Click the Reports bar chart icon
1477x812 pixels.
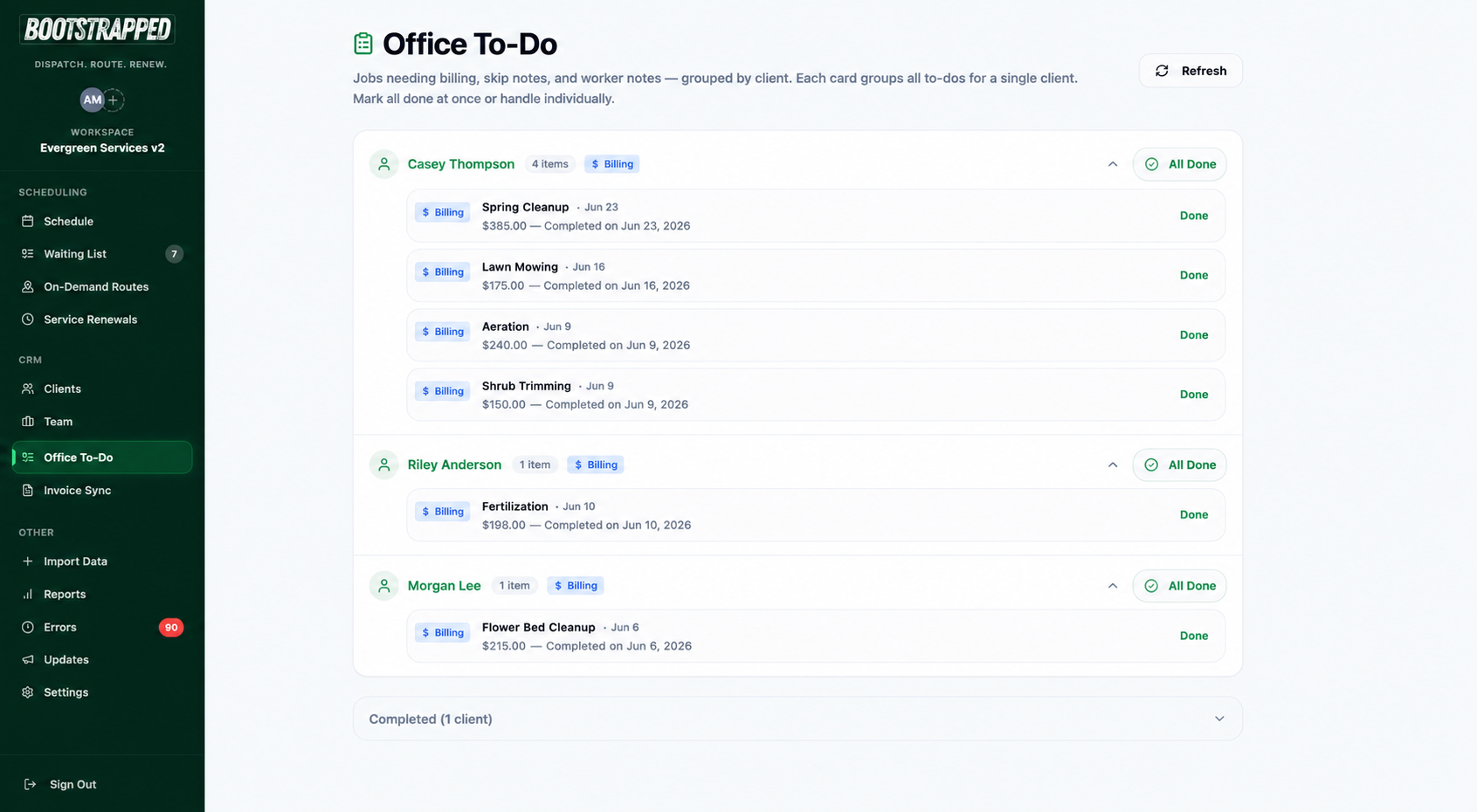(x=28, y=595)
